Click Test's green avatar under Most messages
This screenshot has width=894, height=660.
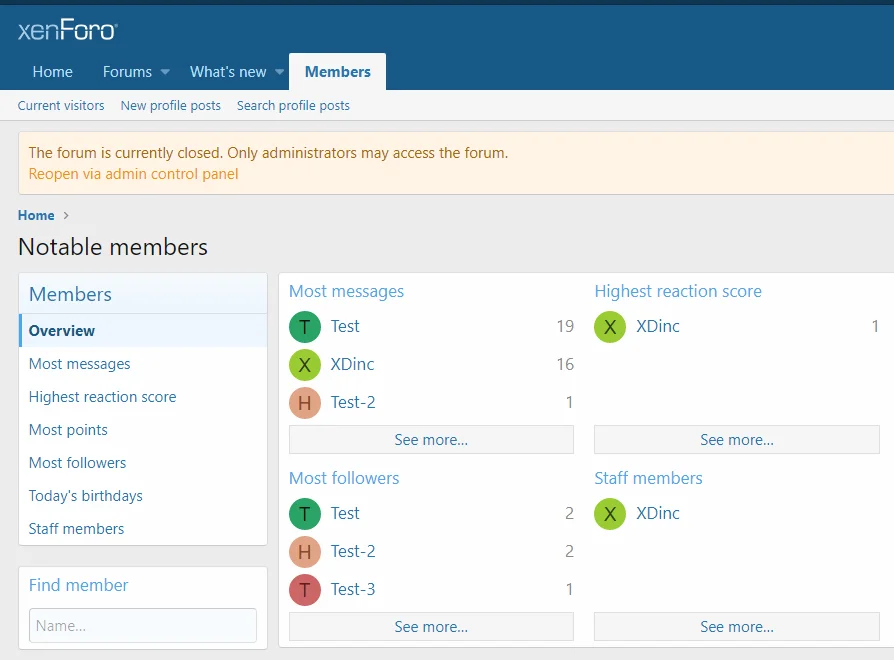(305, 327)
